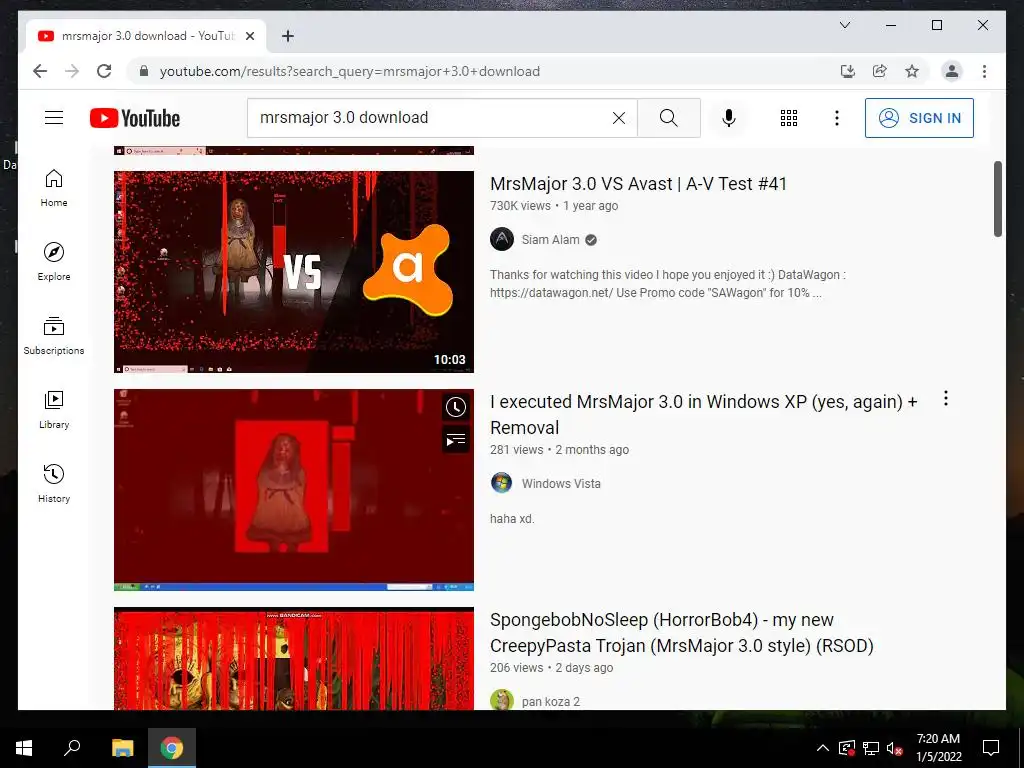Share this page icon in address bar

tap(880, 71)
